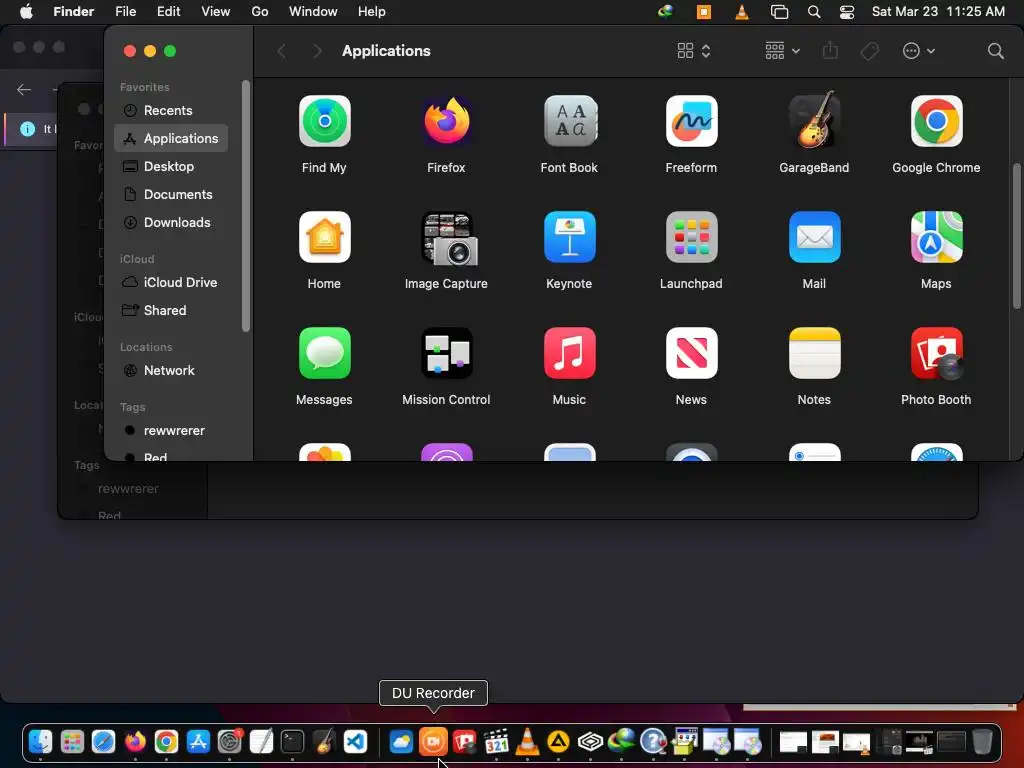Open the Mail app

(814, 237)
